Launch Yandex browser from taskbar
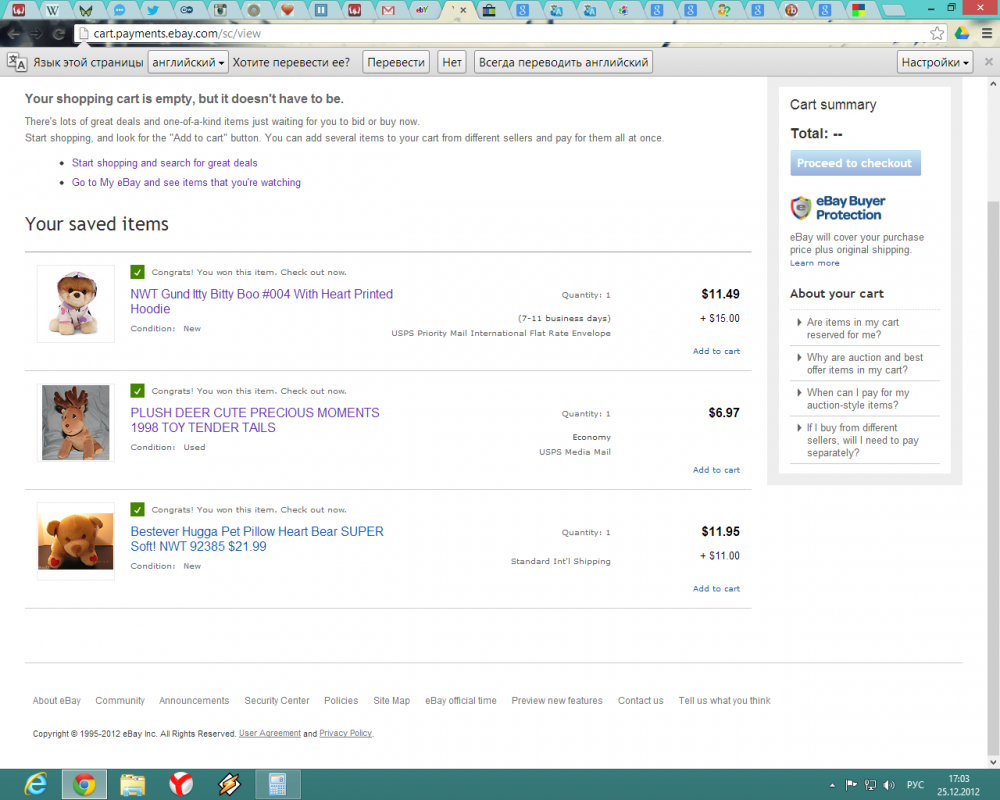Image resolution: width=1000 pixels, height=800 pixels. point(181,784)
